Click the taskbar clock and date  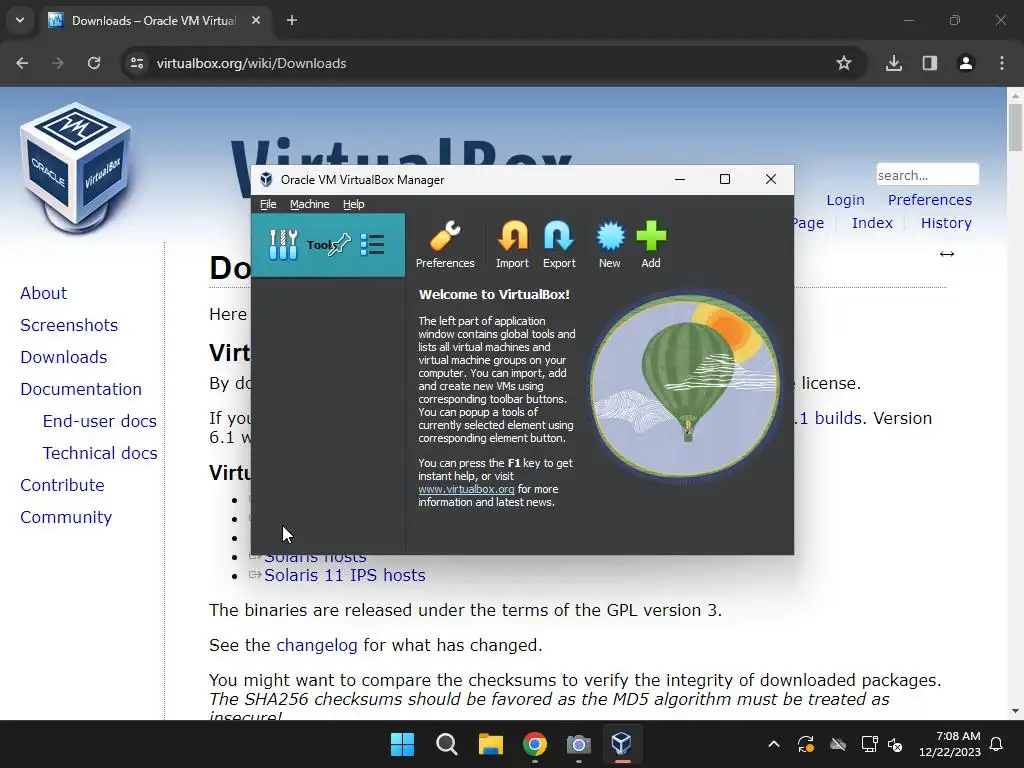(950, 744)
